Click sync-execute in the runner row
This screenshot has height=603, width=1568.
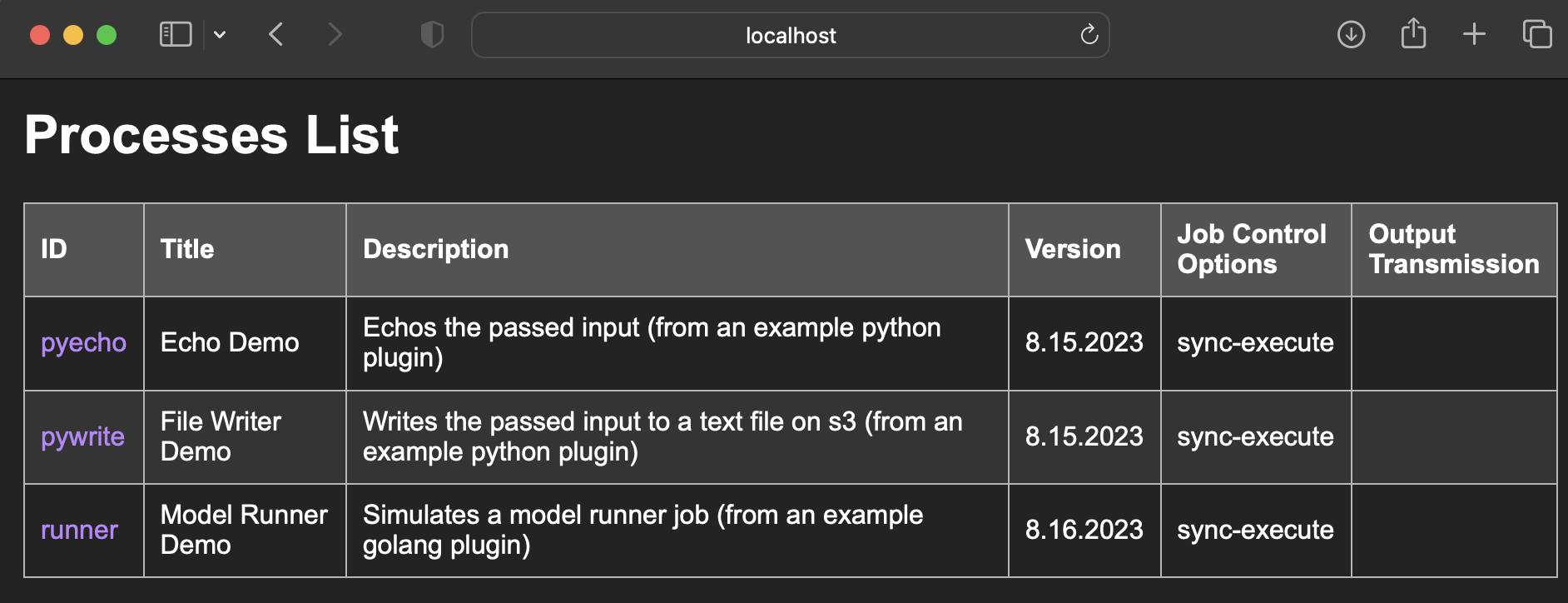tap(1255, 531)
